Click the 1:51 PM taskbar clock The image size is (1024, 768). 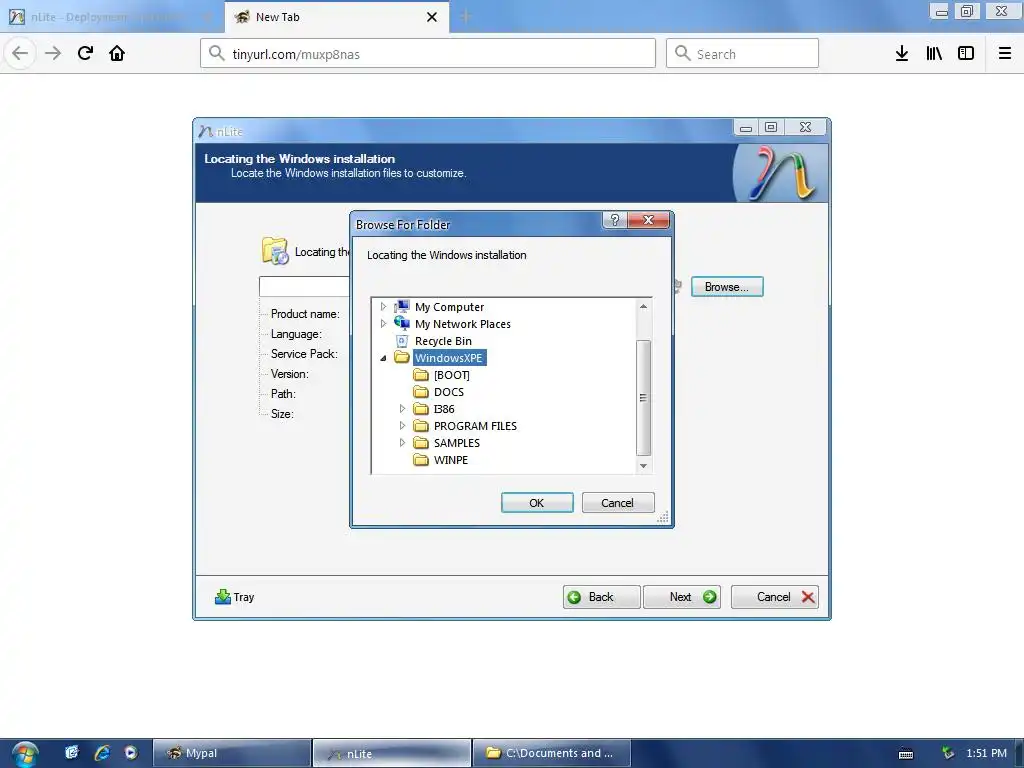[x=986, y=753]
